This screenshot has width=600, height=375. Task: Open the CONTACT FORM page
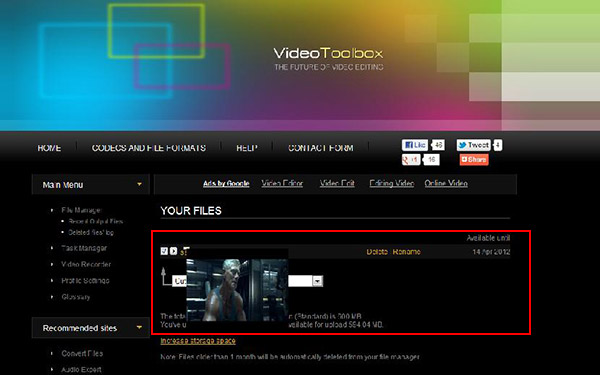point(321,148)
